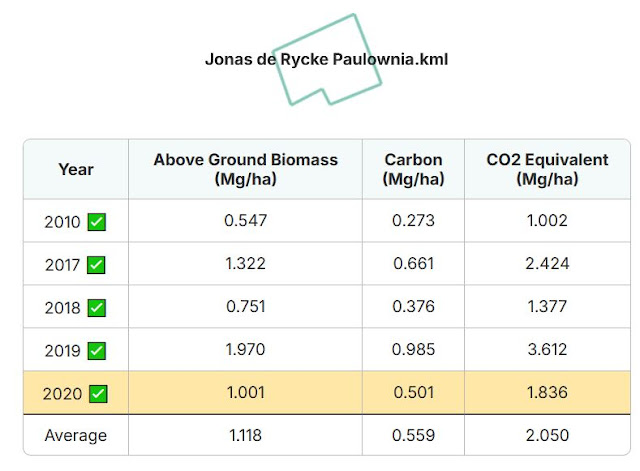Click the CO2 Equivalent column header

547,169
